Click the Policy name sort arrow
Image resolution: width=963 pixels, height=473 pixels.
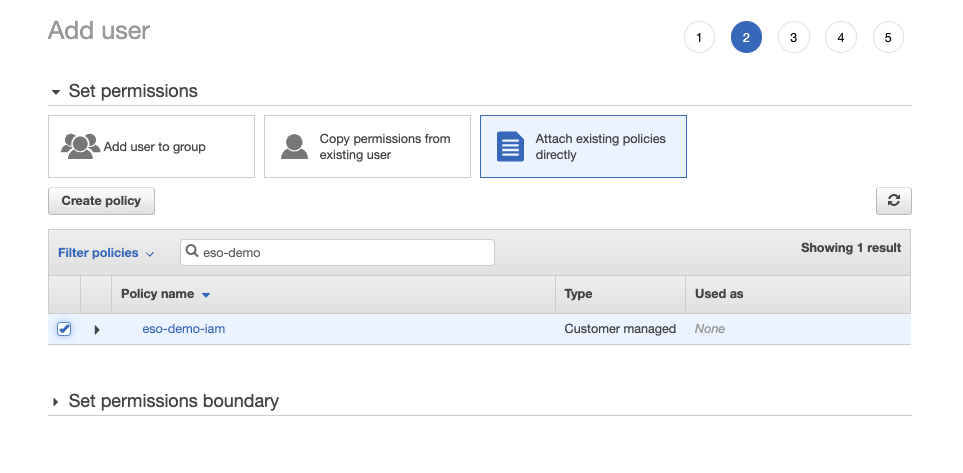[x=206, y=295]
